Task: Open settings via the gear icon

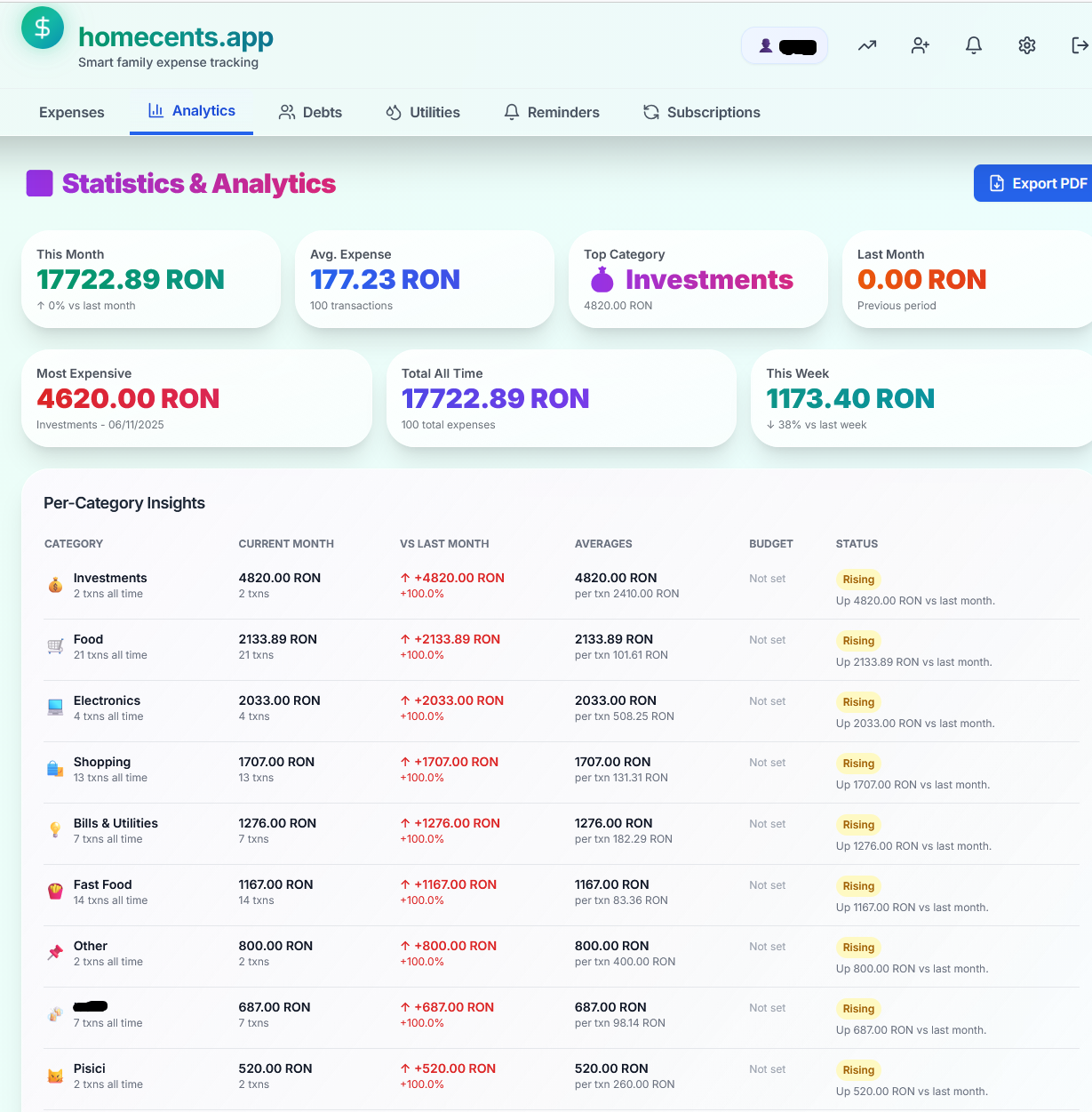Action: [x=1027, y=44]
